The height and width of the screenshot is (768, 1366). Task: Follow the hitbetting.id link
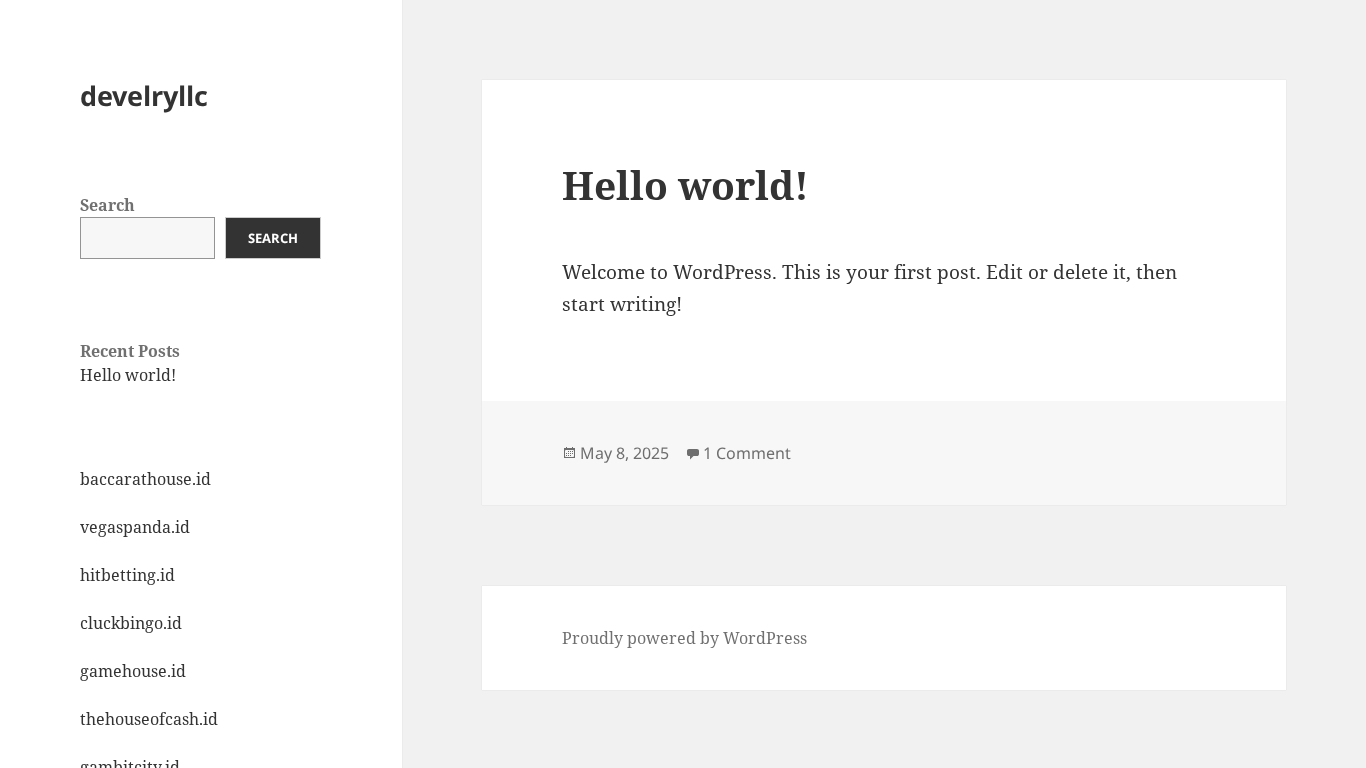[127, 575]
